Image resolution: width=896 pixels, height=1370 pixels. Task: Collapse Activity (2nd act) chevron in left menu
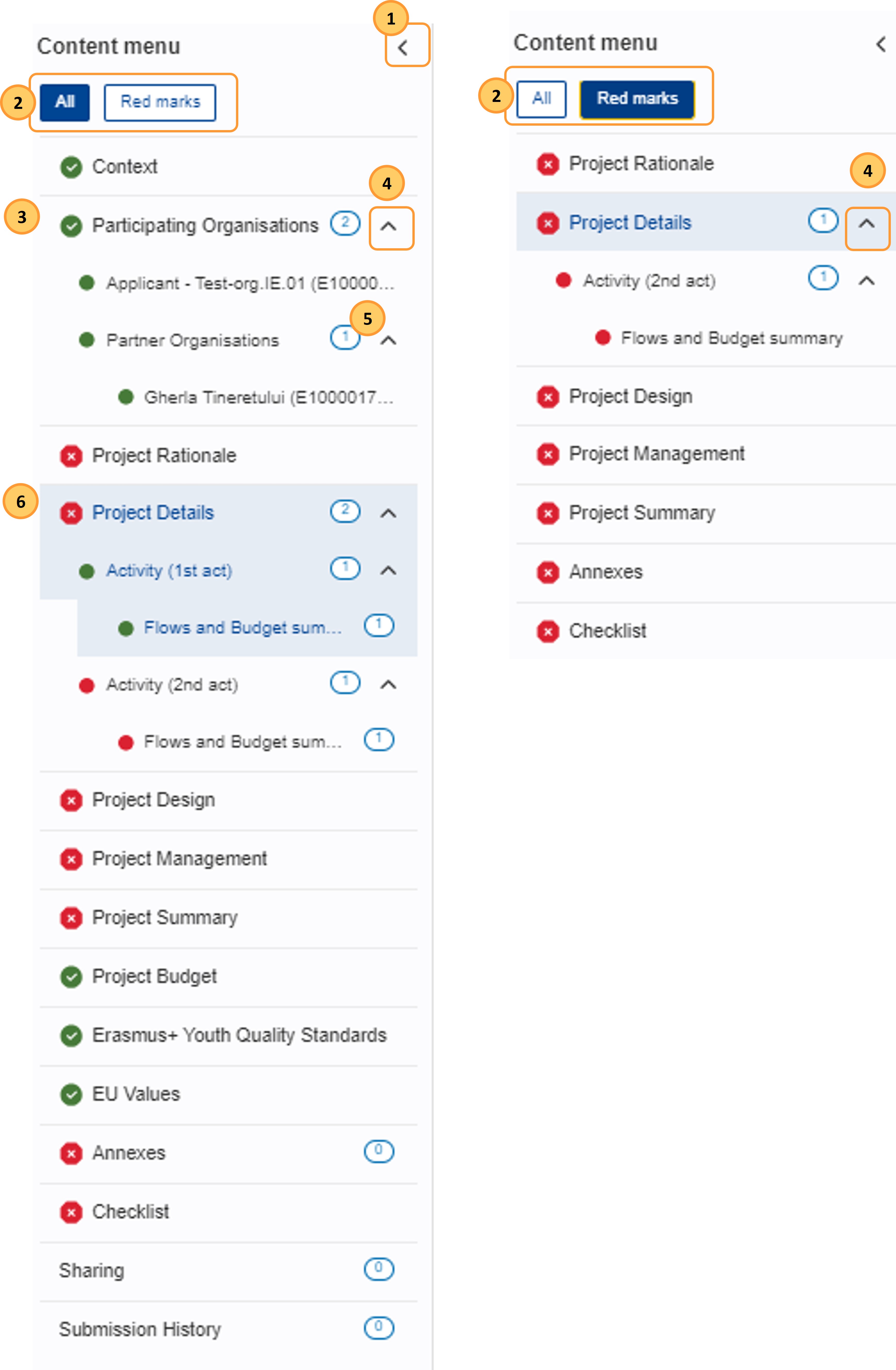coord(389,684)
